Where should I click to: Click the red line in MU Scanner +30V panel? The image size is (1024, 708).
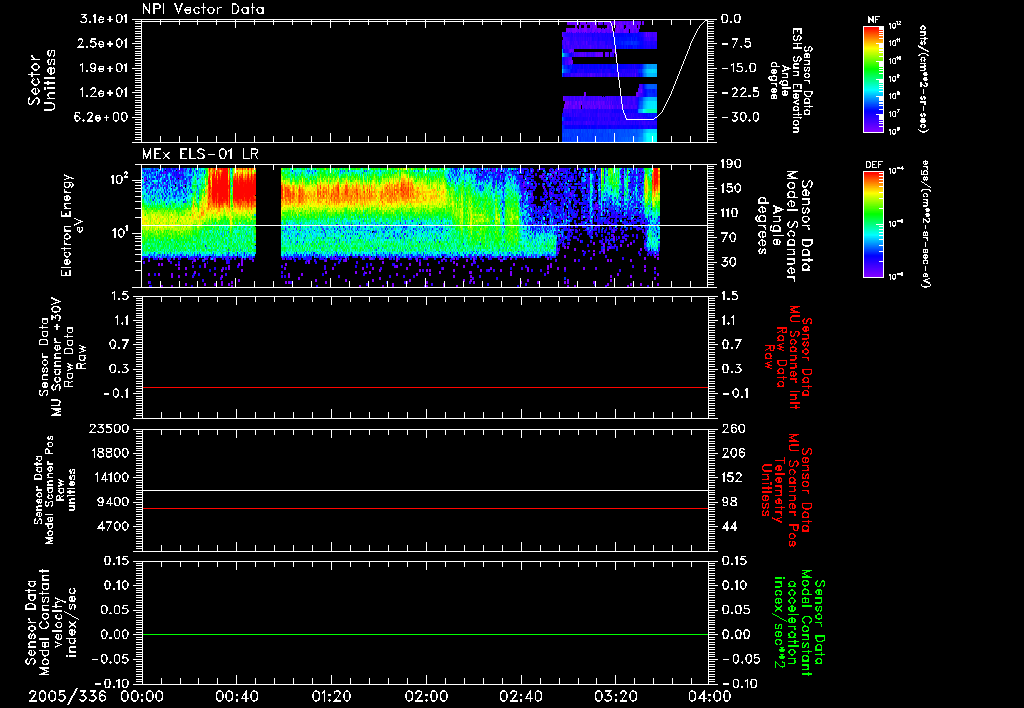click(x=425, y=388)
